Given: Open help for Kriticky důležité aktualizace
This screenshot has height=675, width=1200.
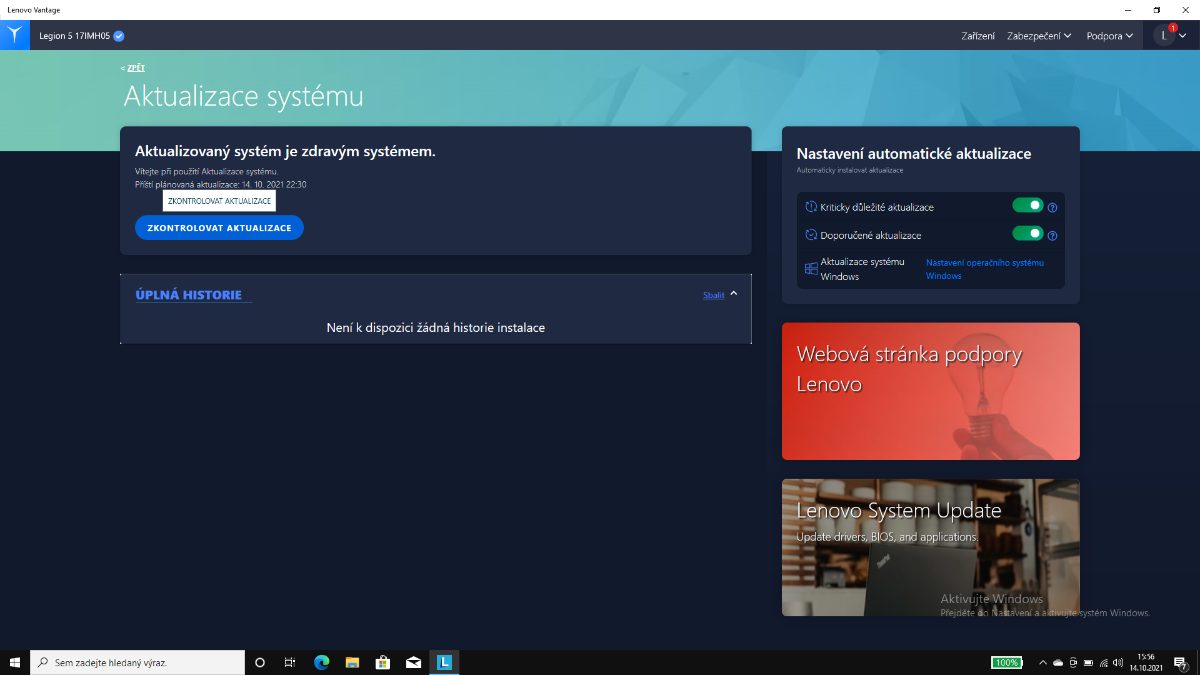Looking at the screenshot, I should (x=1052, y=208).
